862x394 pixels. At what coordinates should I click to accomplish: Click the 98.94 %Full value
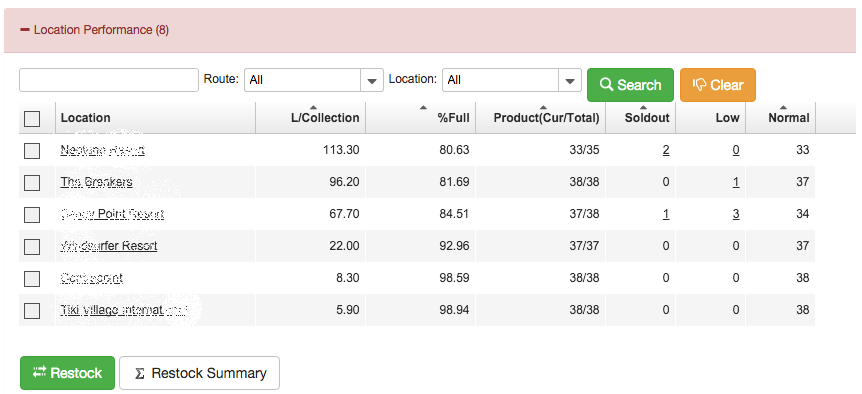point(454,310)
